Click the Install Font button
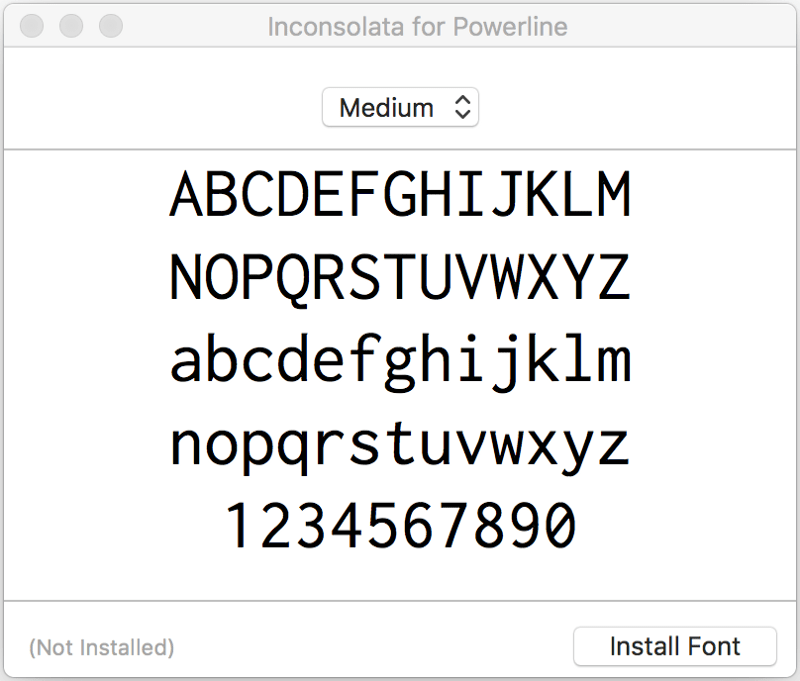This screenshot has width=800, height=681. pyautogui.click(x=674, y=646)
